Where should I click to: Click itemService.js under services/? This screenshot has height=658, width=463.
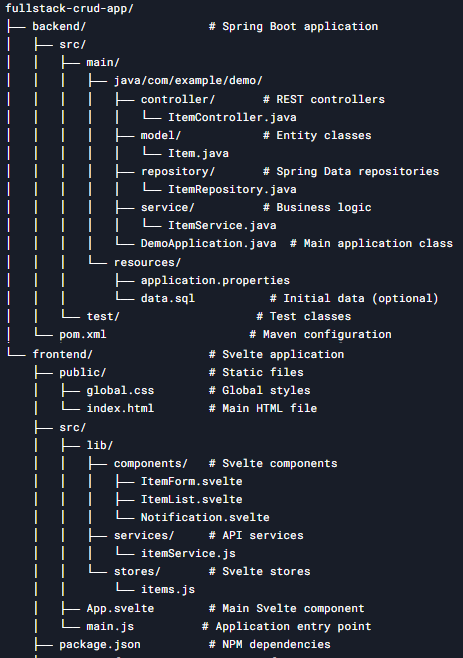(x=188, y=554)
